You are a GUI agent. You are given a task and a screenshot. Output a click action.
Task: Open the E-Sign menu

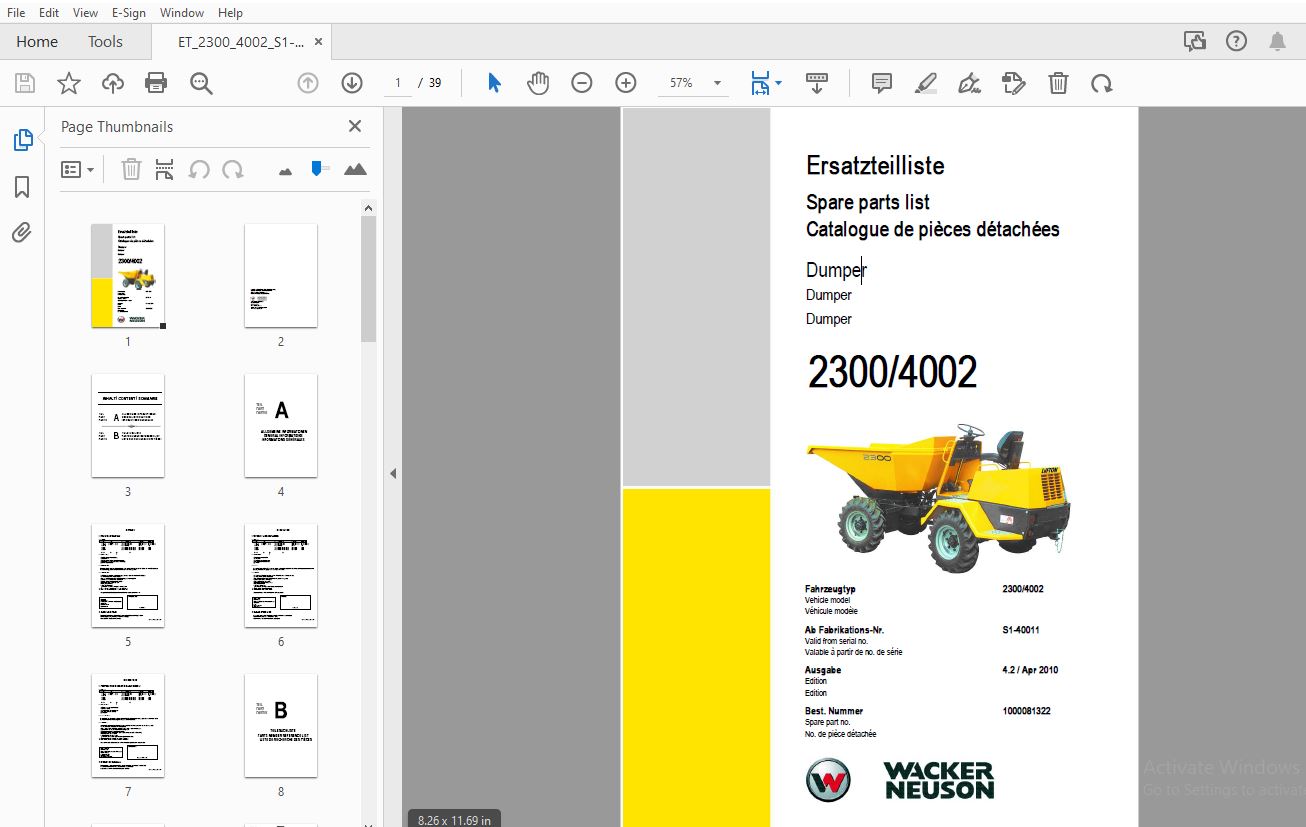tap(129, 13)
